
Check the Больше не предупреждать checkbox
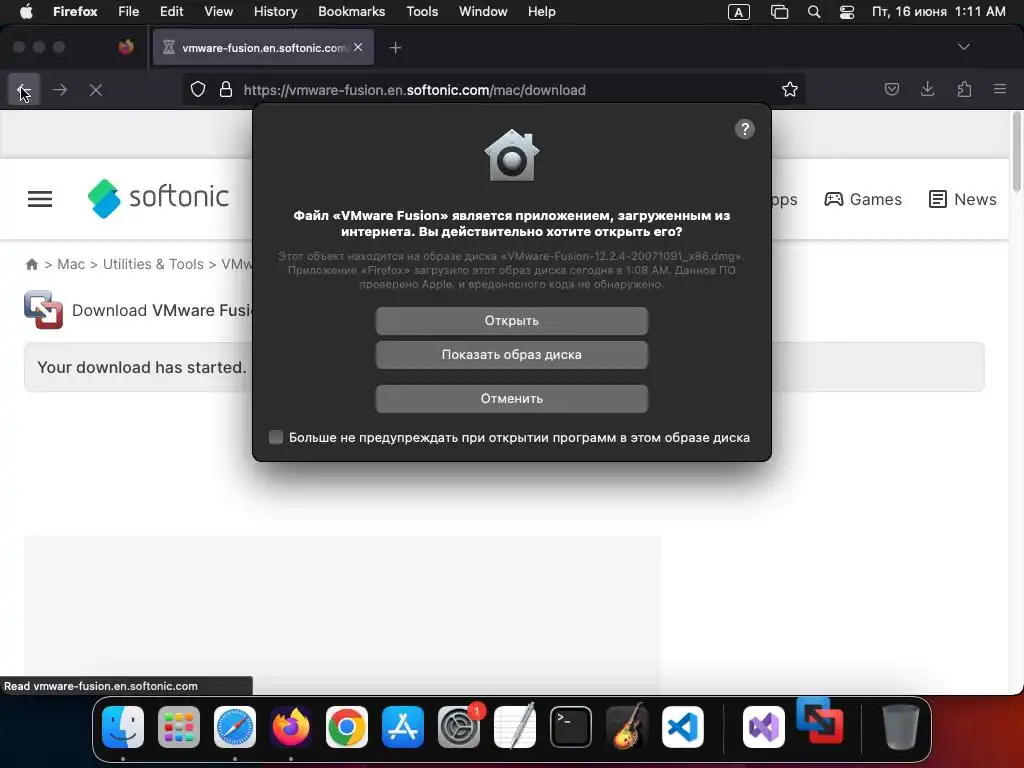point(276,437)
